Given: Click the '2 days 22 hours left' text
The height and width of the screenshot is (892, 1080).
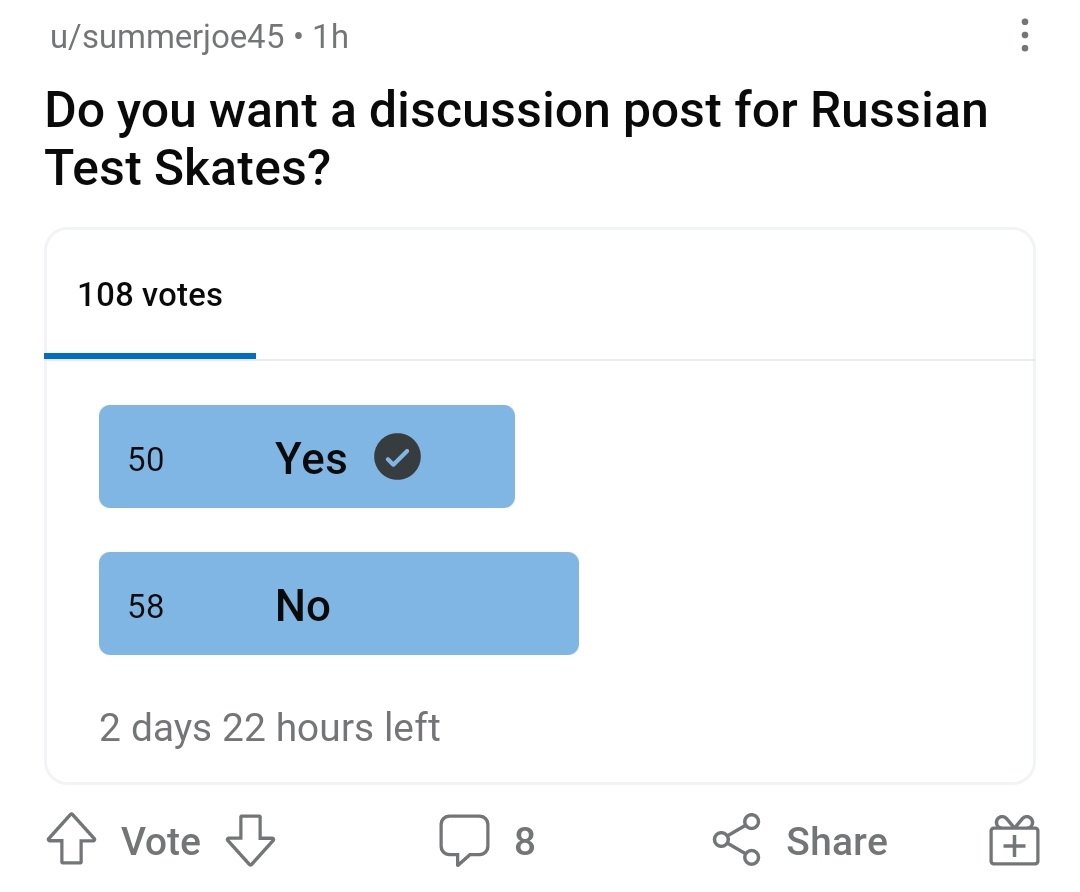Looking at the screenshot, I should (x=270, y=728).
